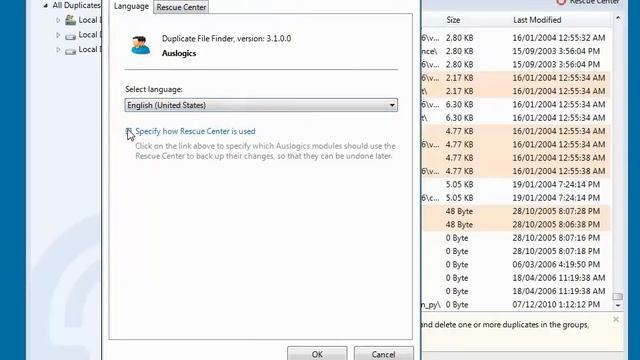This screenshot has width=640, height=360.
Task: Select row dated 15/09/2003 with nce\ path
Action: pyautogui.click(x=516, y=51)
